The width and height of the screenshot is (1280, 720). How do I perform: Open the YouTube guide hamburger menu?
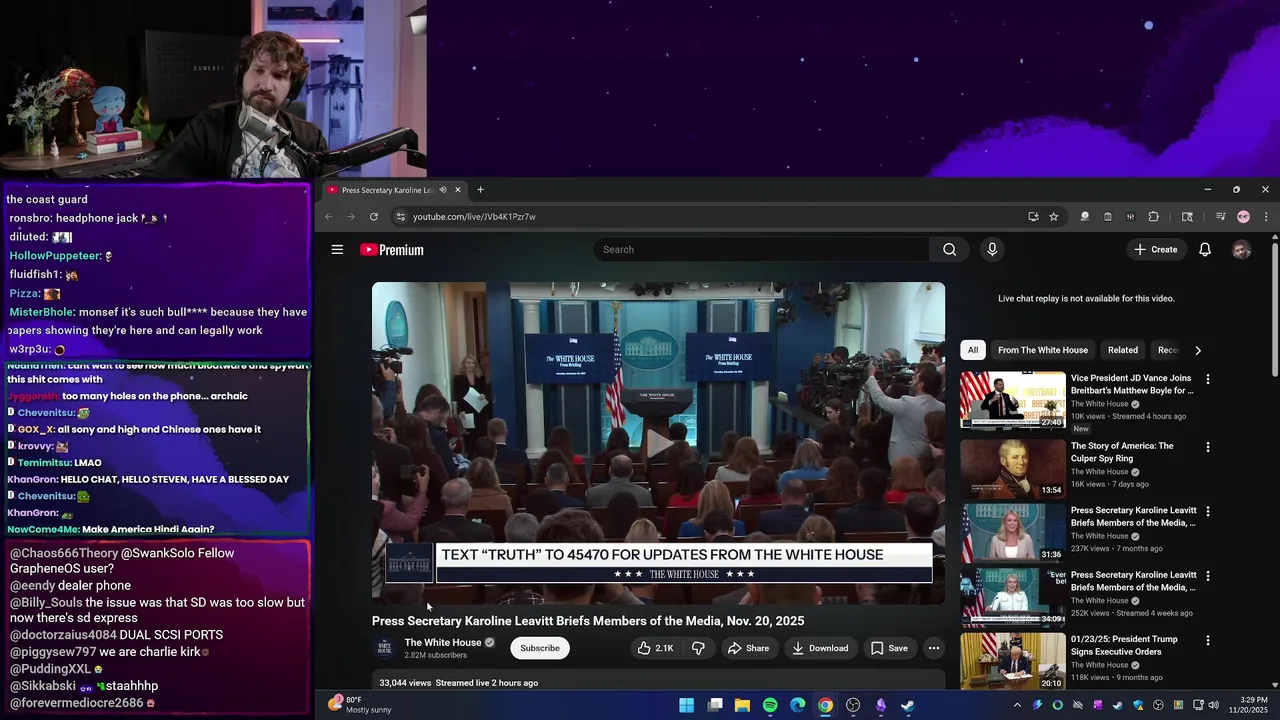click(x=337, y=250)
